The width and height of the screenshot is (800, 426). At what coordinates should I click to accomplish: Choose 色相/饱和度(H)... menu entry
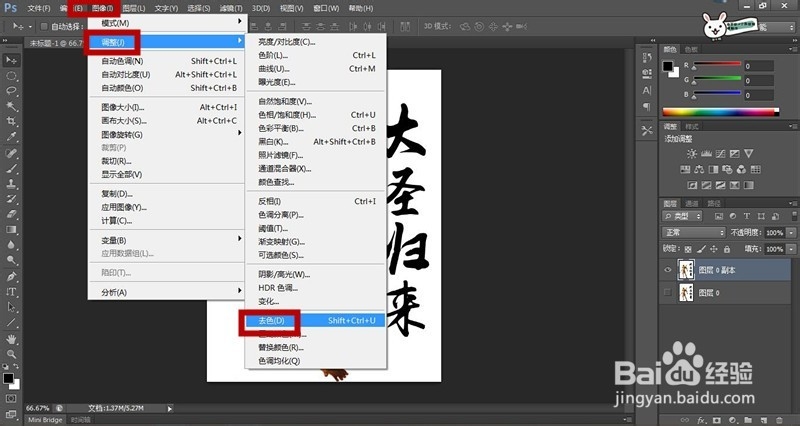(x=315, y=115)
